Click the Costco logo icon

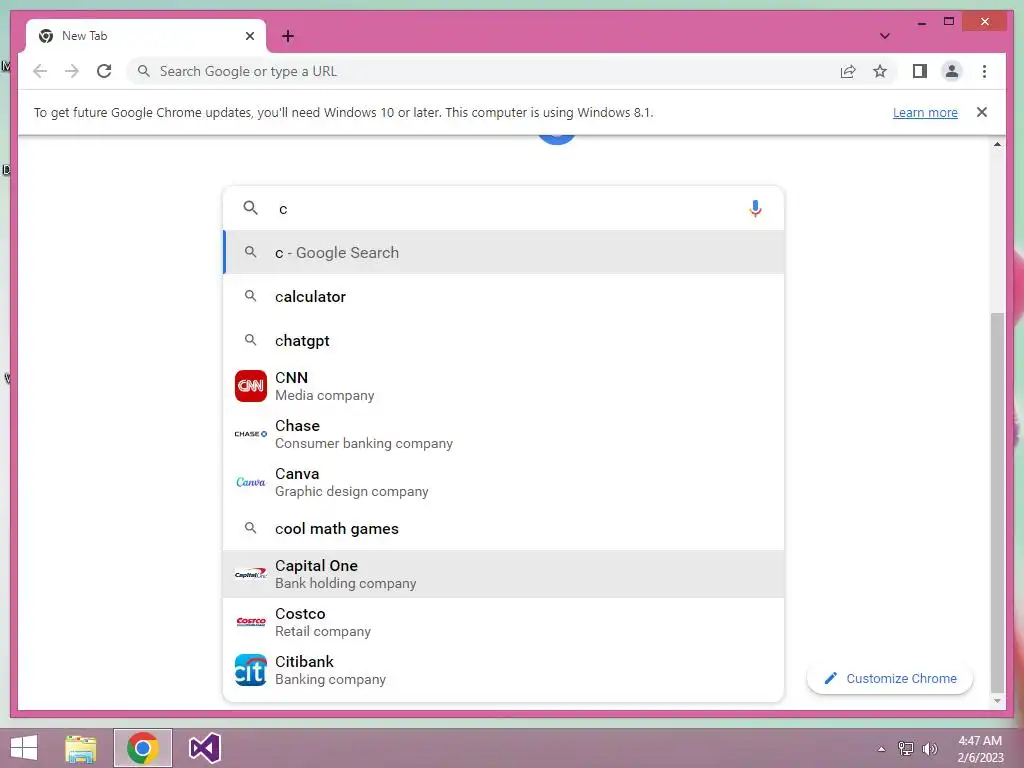(251, 622)
